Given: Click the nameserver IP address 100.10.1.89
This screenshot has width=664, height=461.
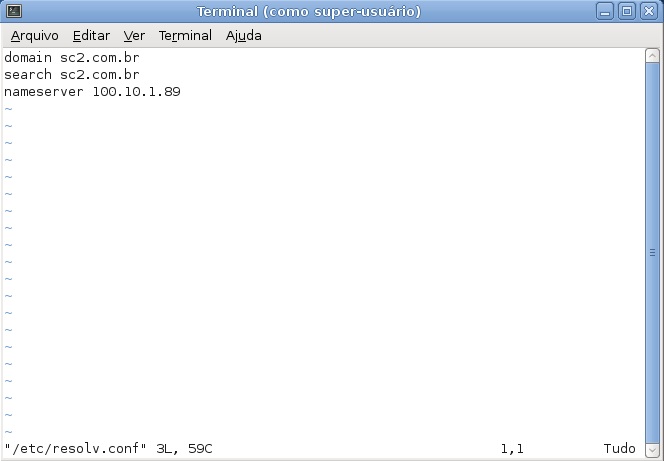Looking at the screenshot, I should [x=137, y=91].
